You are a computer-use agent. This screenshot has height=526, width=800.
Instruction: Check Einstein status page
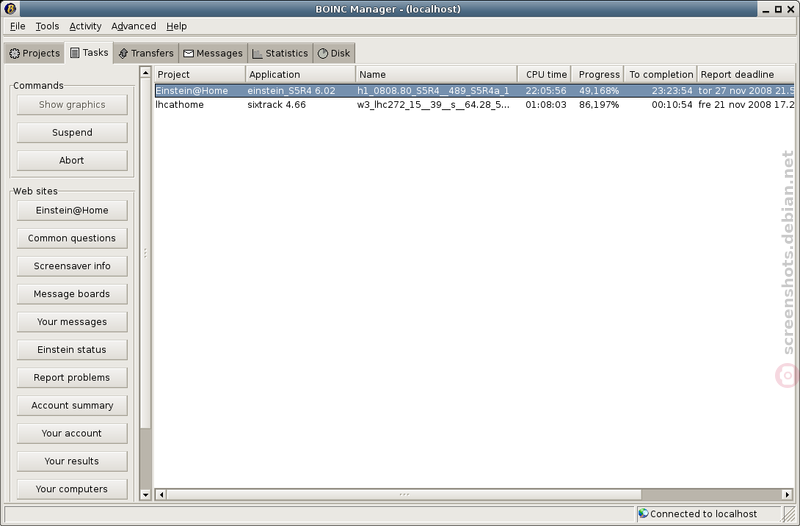pyautogui.click(x=72, y=349)
